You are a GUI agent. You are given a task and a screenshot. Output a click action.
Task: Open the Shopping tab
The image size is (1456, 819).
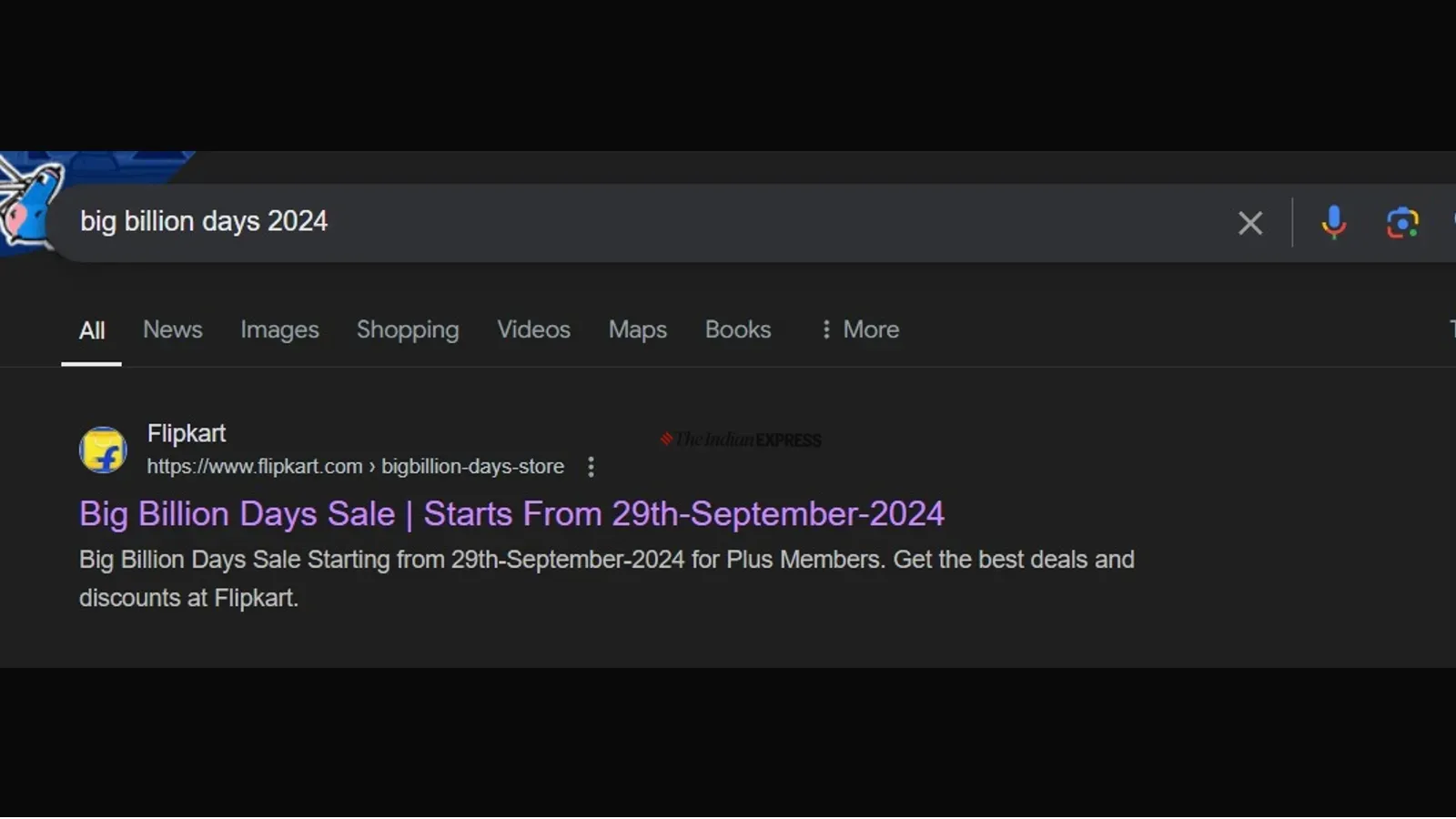coord(408,329)
